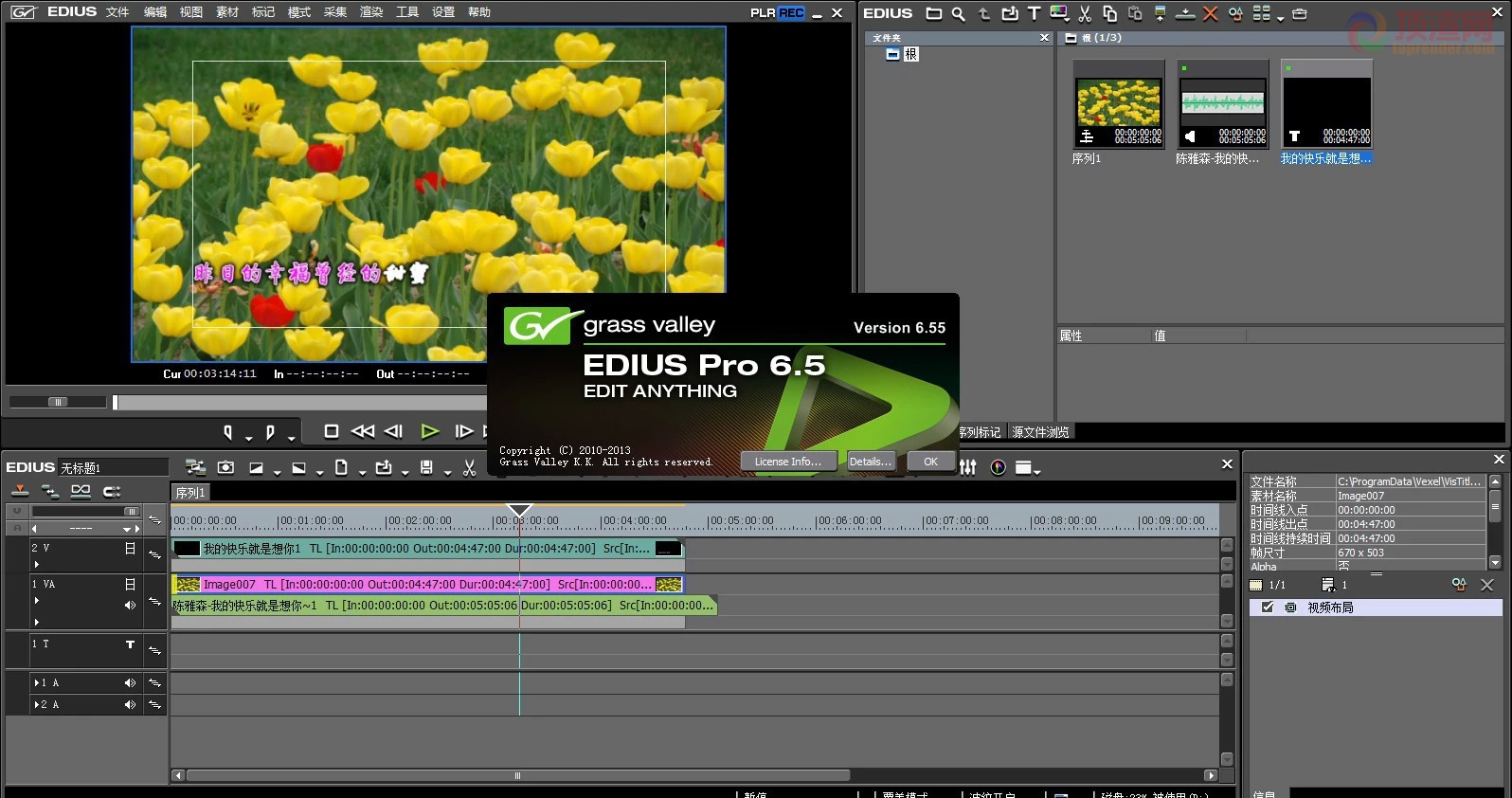Open timeline scale dropdown arrow
The image size is (1512, 798).
coord(126,529)
